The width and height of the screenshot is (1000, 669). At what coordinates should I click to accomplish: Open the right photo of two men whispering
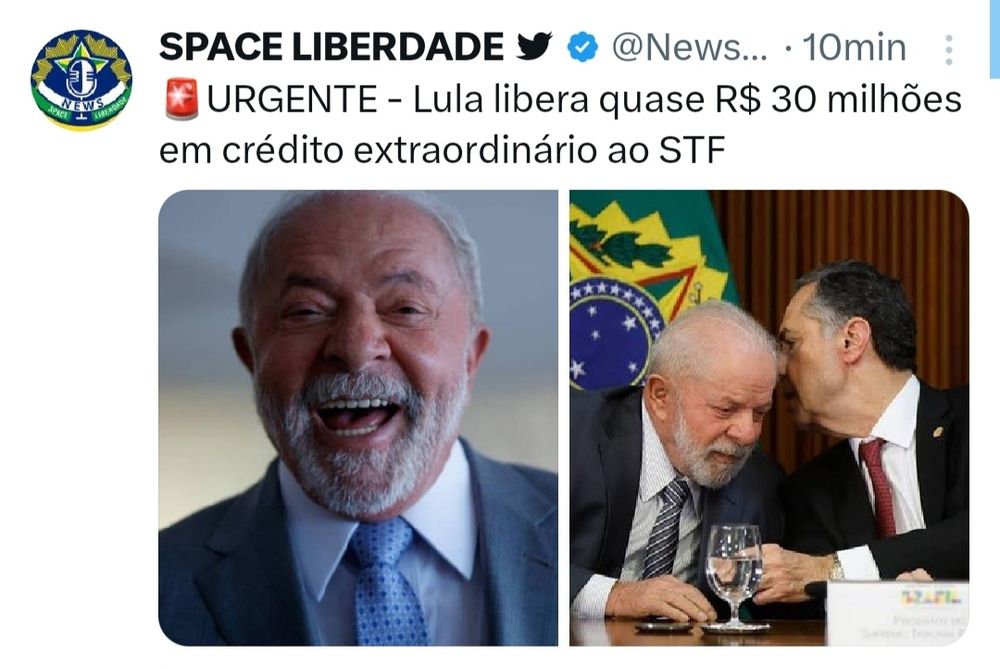(x=769, y=418)
